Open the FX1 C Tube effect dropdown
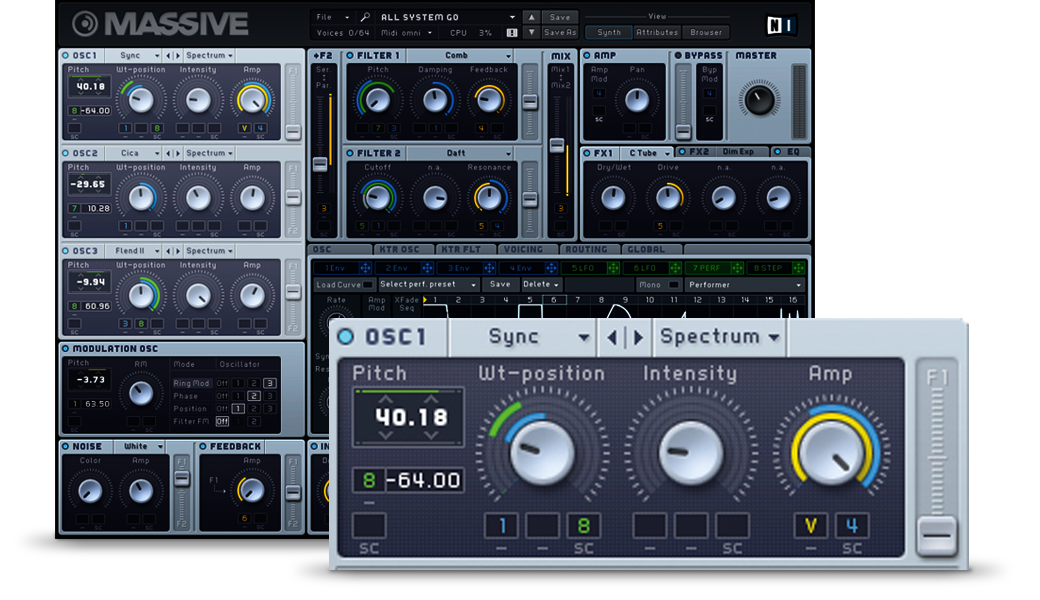This screenshot has height=600, width=1040. tap(648, 153)
